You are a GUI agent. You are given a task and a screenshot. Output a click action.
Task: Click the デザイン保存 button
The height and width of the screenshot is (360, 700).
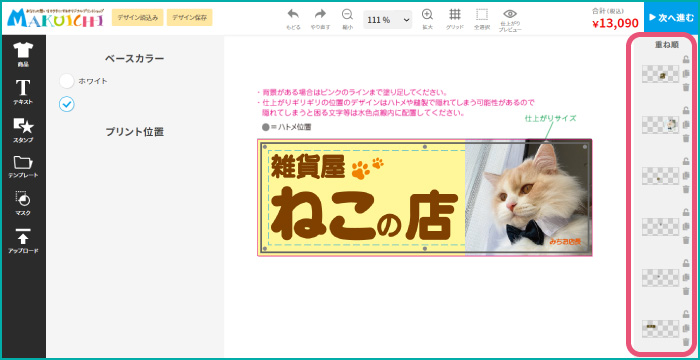pyautogui.click(x=189, y=18)
